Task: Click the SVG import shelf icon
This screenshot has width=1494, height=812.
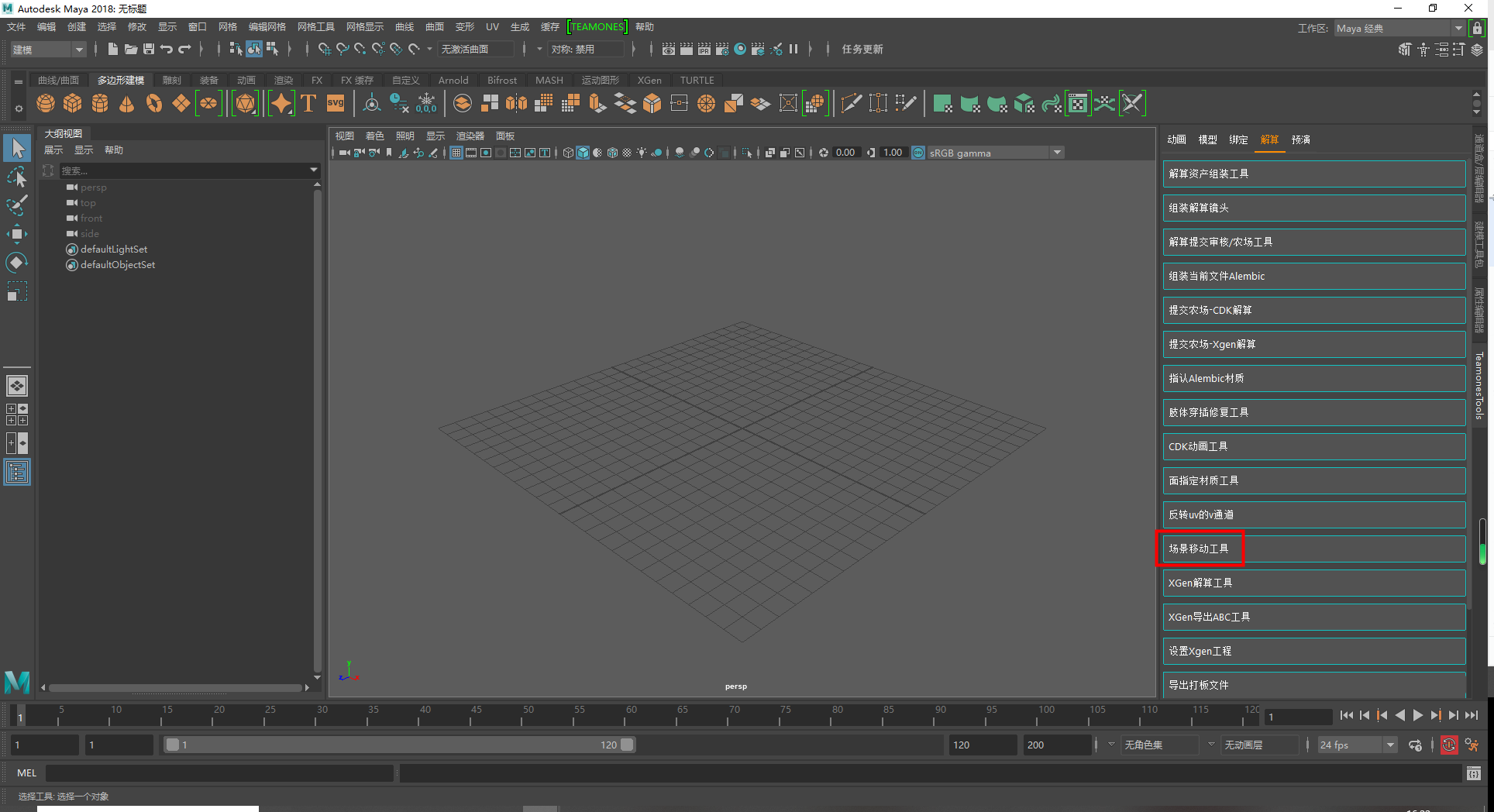Action: pyautogui.click(x=336, y=103)
